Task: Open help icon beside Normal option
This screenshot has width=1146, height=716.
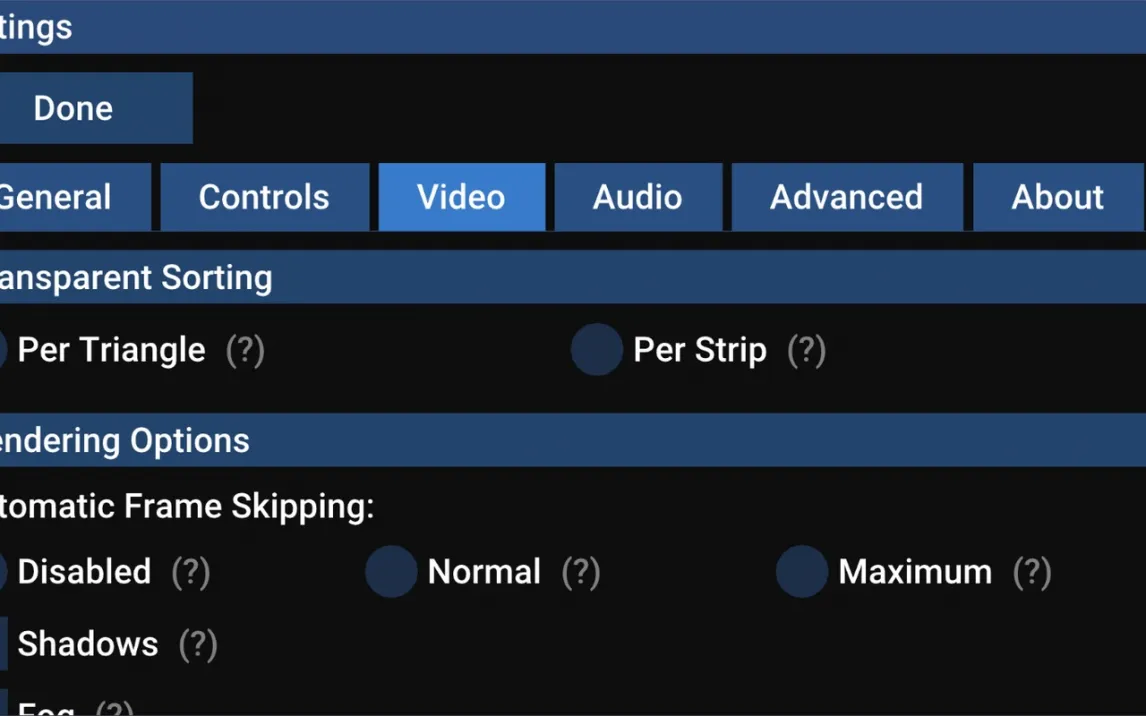Action: click(581, 573)
